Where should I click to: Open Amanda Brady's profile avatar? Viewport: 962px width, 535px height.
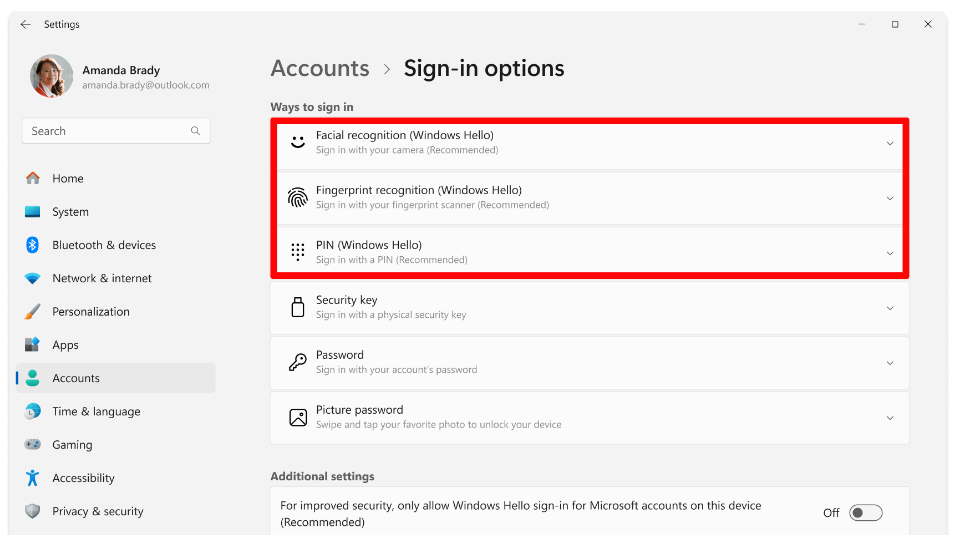pyautogui.click(x=52, y=76)
